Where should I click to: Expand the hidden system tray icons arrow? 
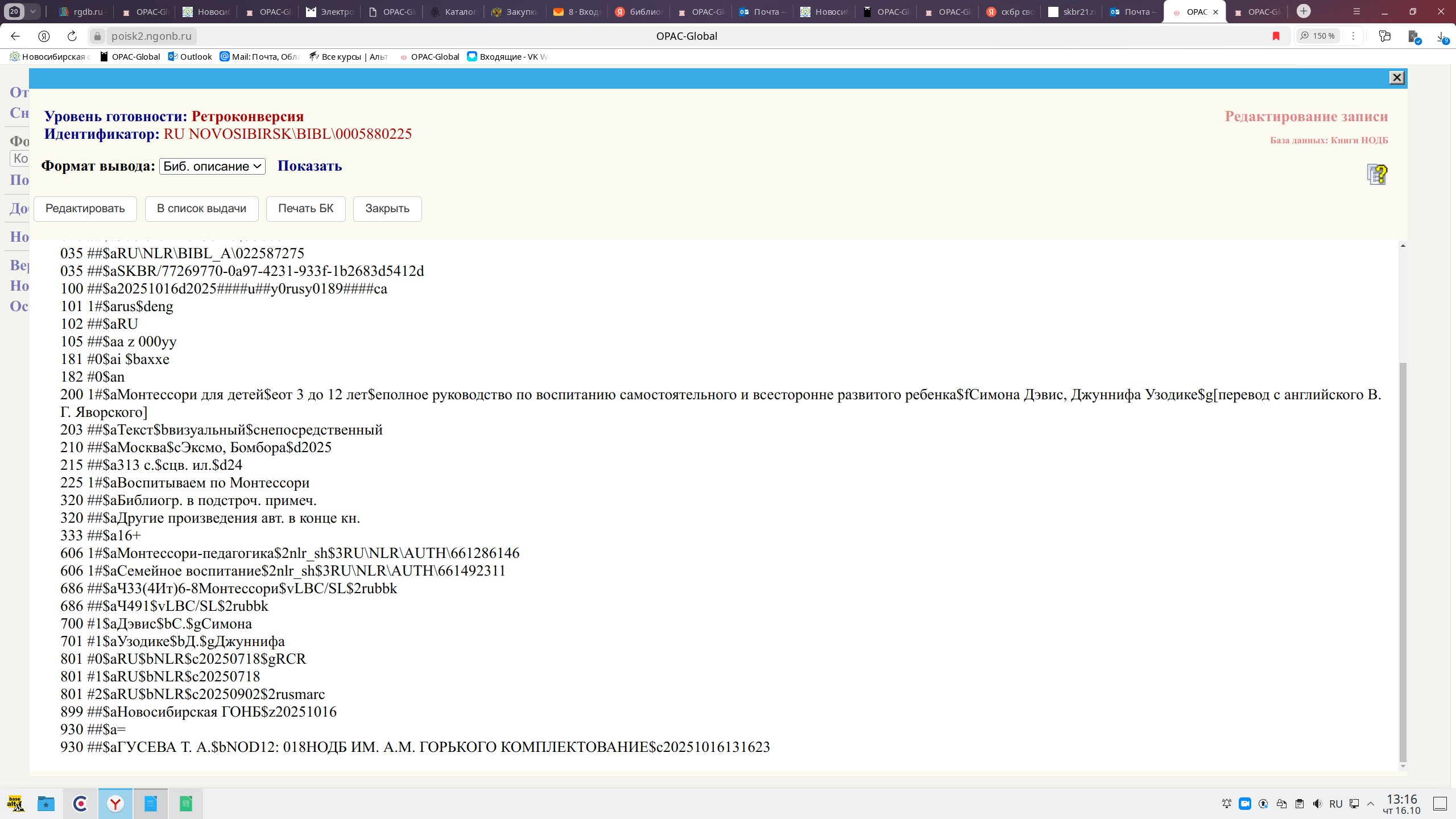(x=1371, y=804)
